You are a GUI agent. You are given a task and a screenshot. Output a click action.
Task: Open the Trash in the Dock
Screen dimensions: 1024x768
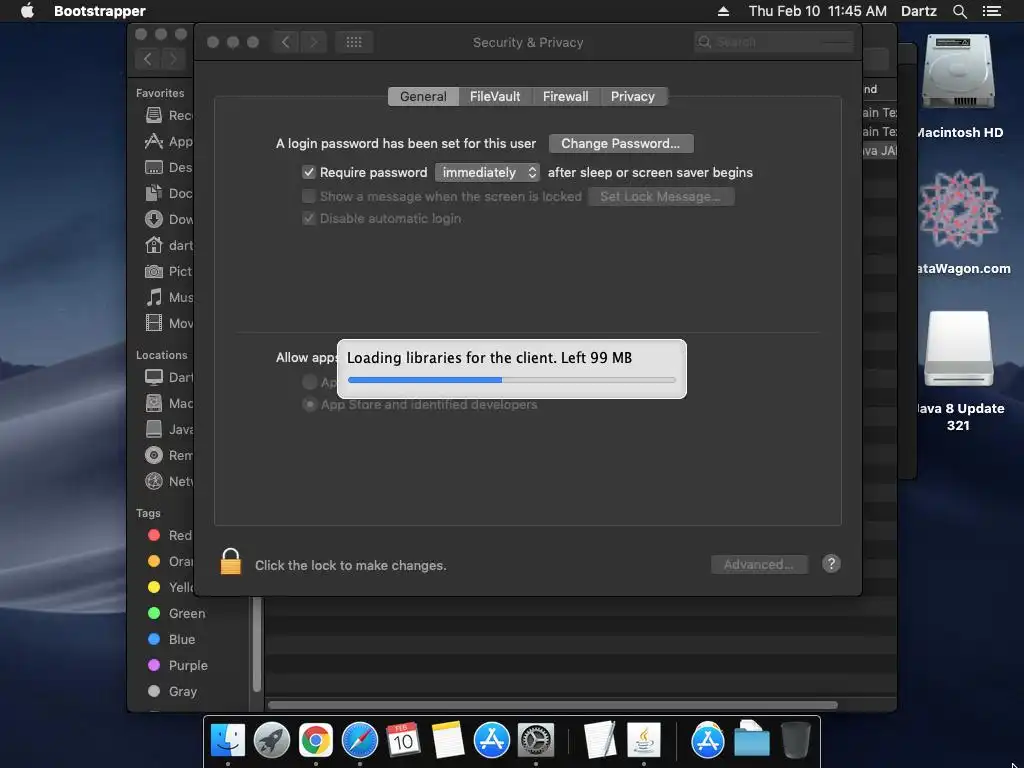(795, 741)
